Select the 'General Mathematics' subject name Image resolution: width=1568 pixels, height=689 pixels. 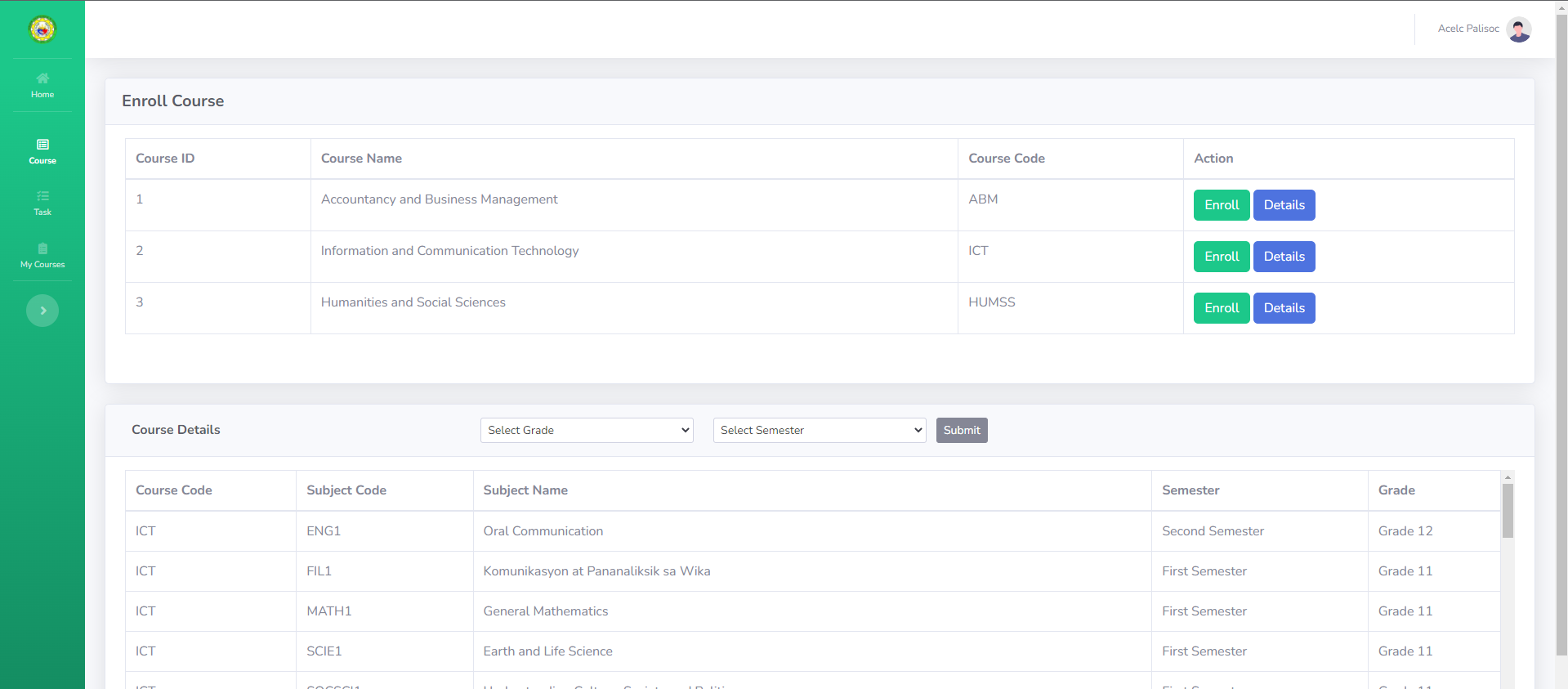[546, 611]
